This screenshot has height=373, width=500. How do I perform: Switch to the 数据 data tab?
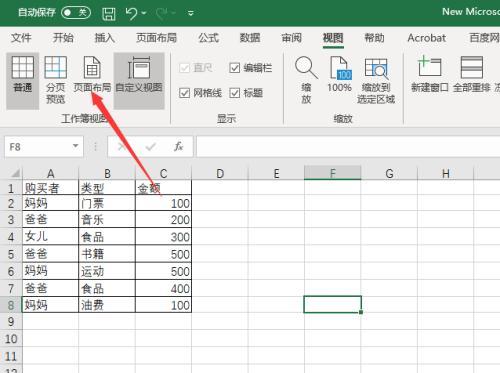tap(250, 38)
